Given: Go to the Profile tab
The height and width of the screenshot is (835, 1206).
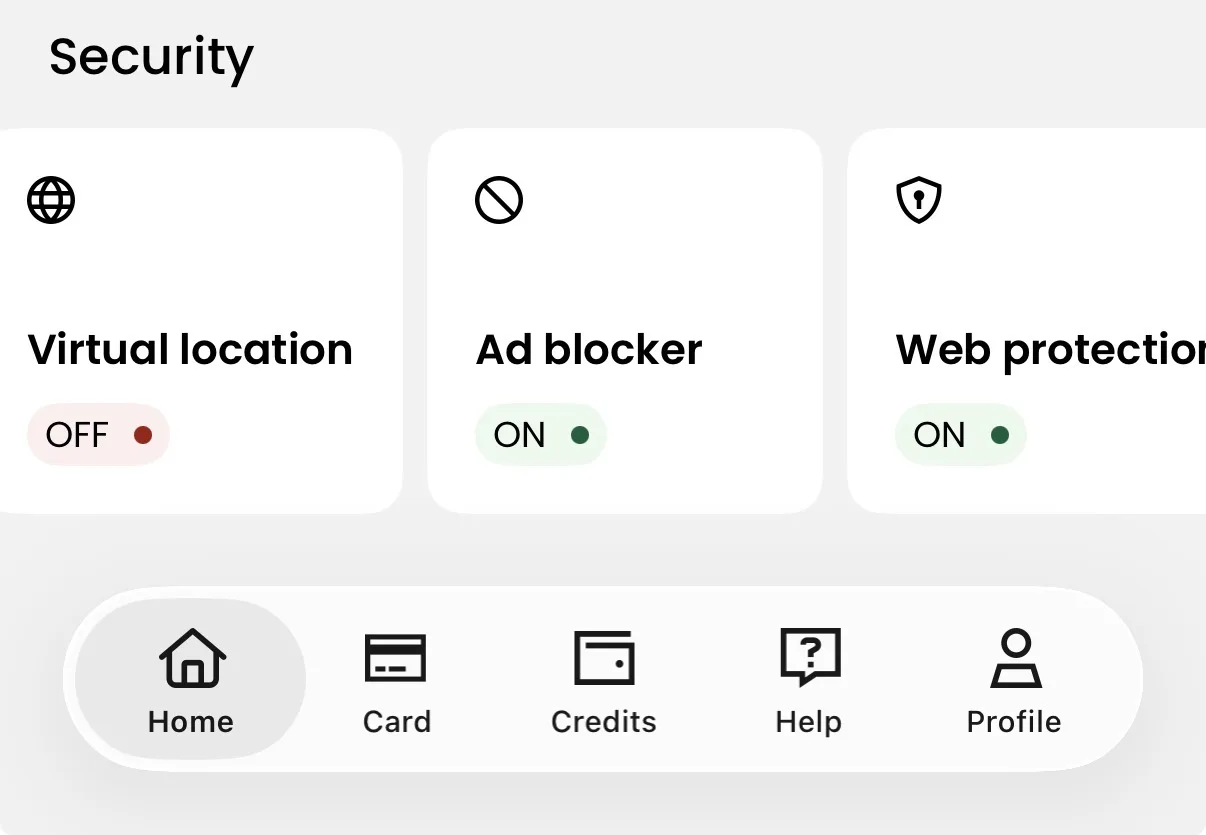Looking at the screenshot, I should pos(1014,680).
